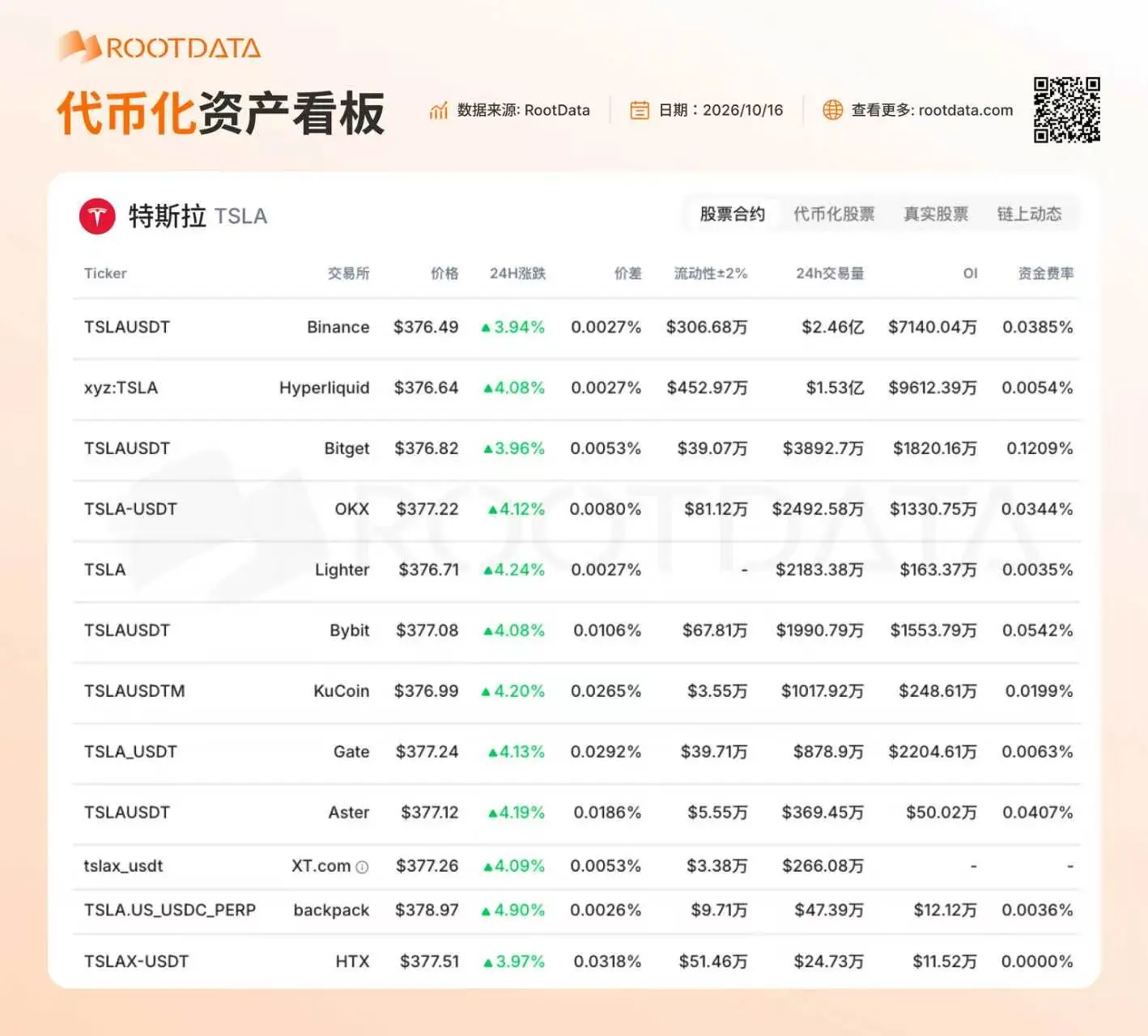The width and height of the screenshot is (1148, 1036).
Task: Click the Ticker column header
Action: click(105, 274)
